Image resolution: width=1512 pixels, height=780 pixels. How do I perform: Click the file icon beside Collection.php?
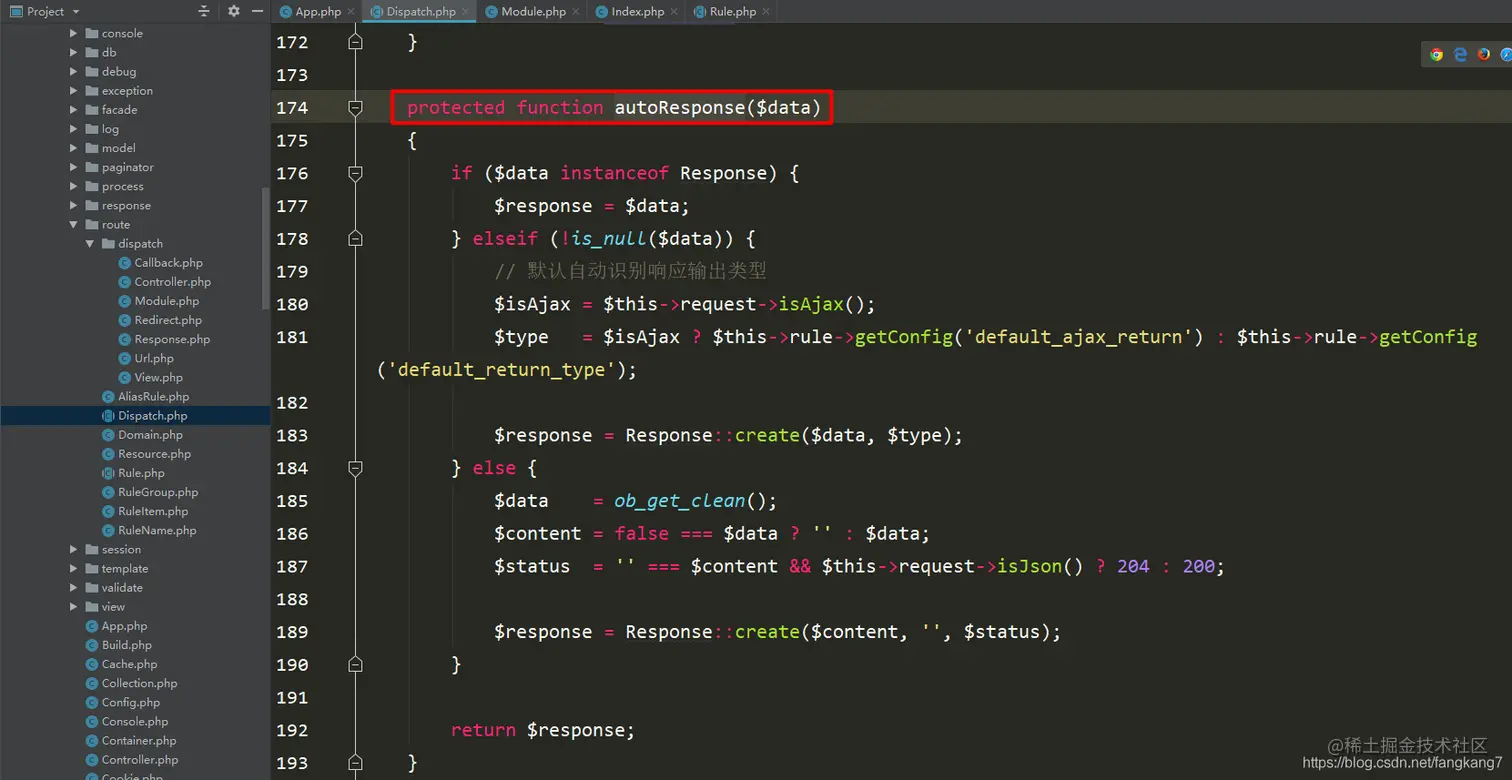(x=92, y=683)
